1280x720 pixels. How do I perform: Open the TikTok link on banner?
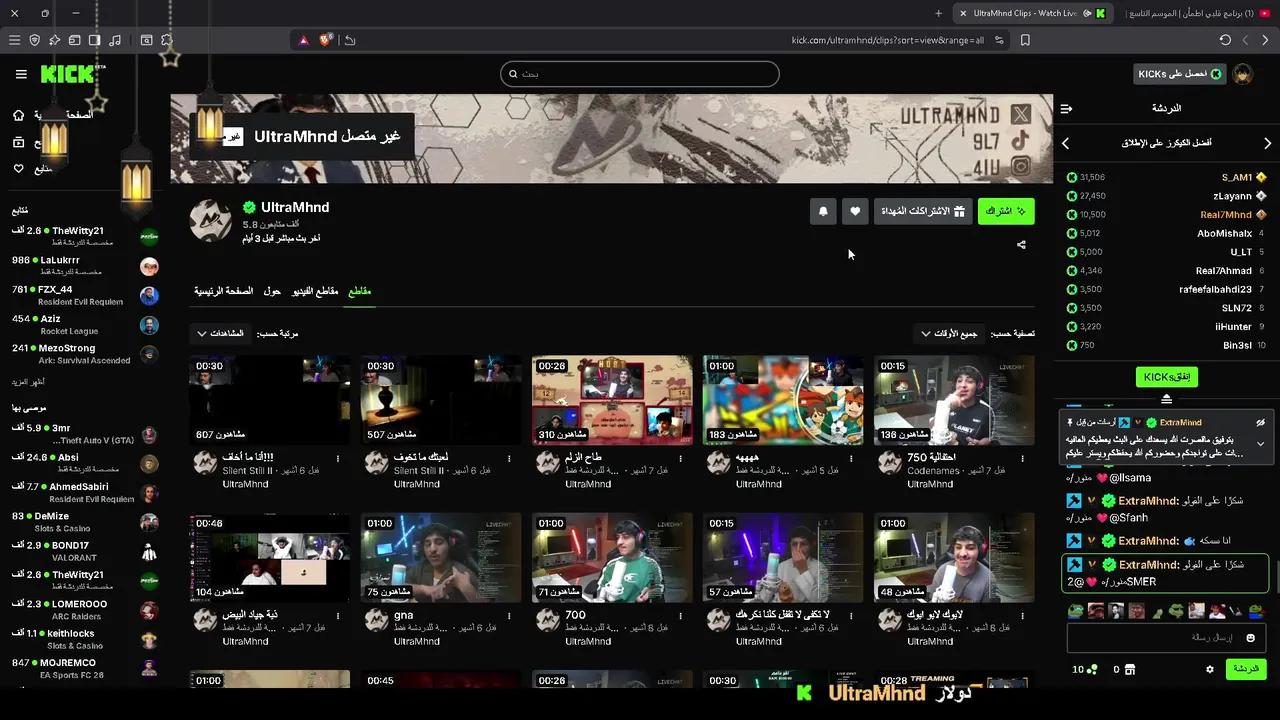1021,141
